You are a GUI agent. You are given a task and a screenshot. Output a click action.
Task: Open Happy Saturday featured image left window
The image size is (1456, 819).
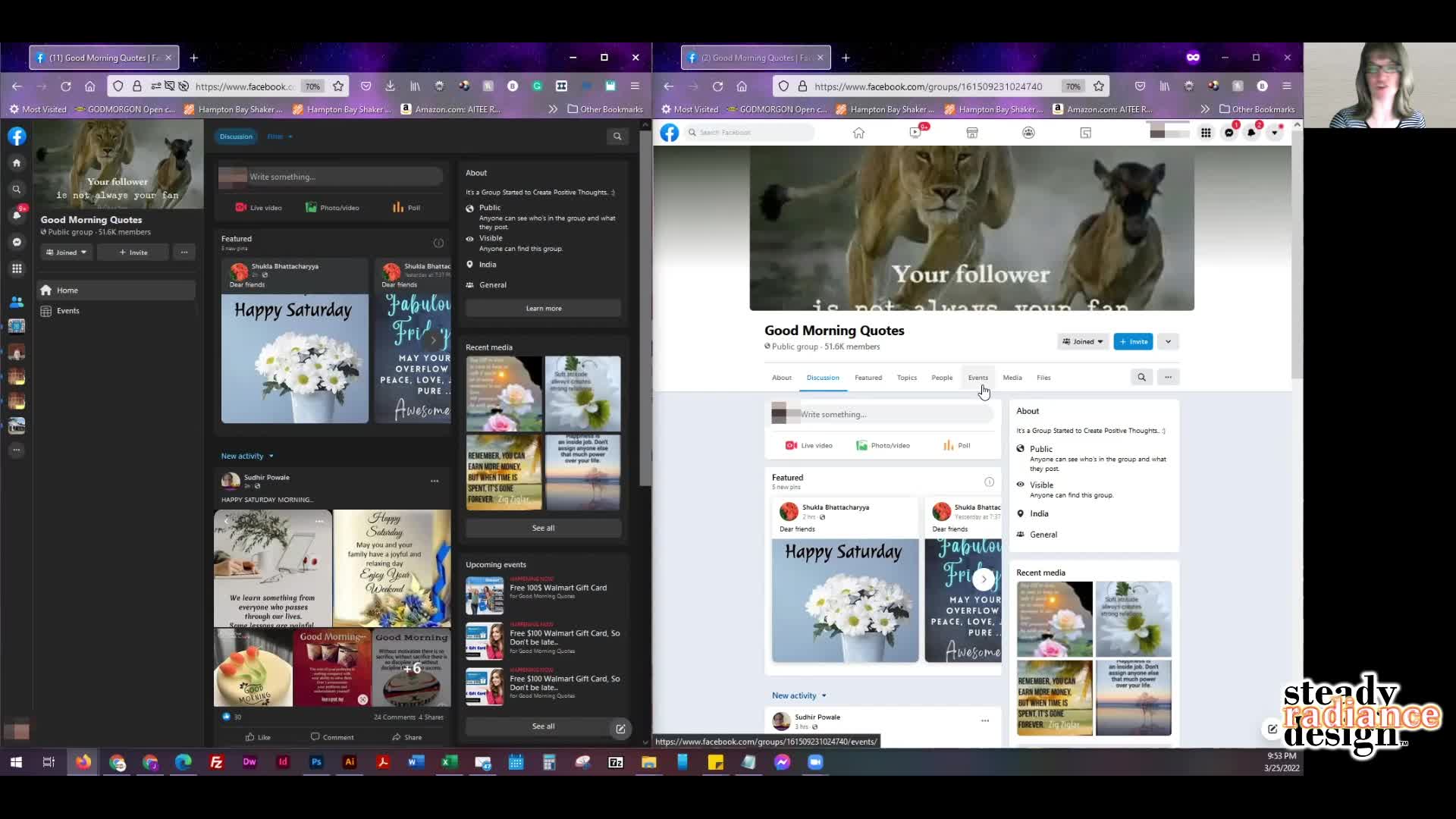[x=295, y=359]
